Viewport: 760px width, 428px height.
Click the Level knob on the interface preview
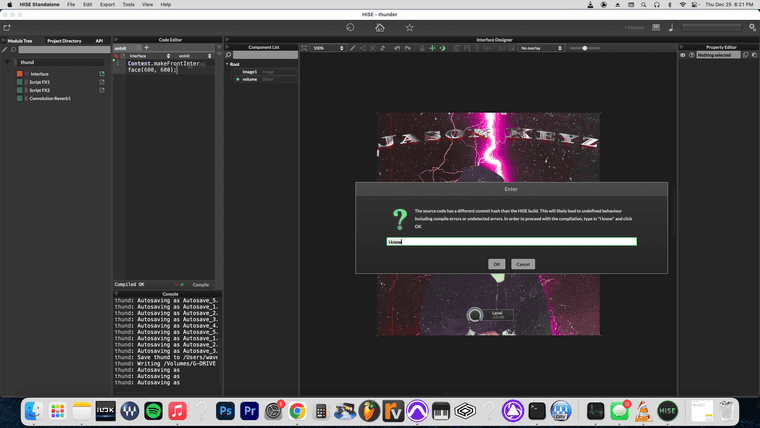click(475, 315)
